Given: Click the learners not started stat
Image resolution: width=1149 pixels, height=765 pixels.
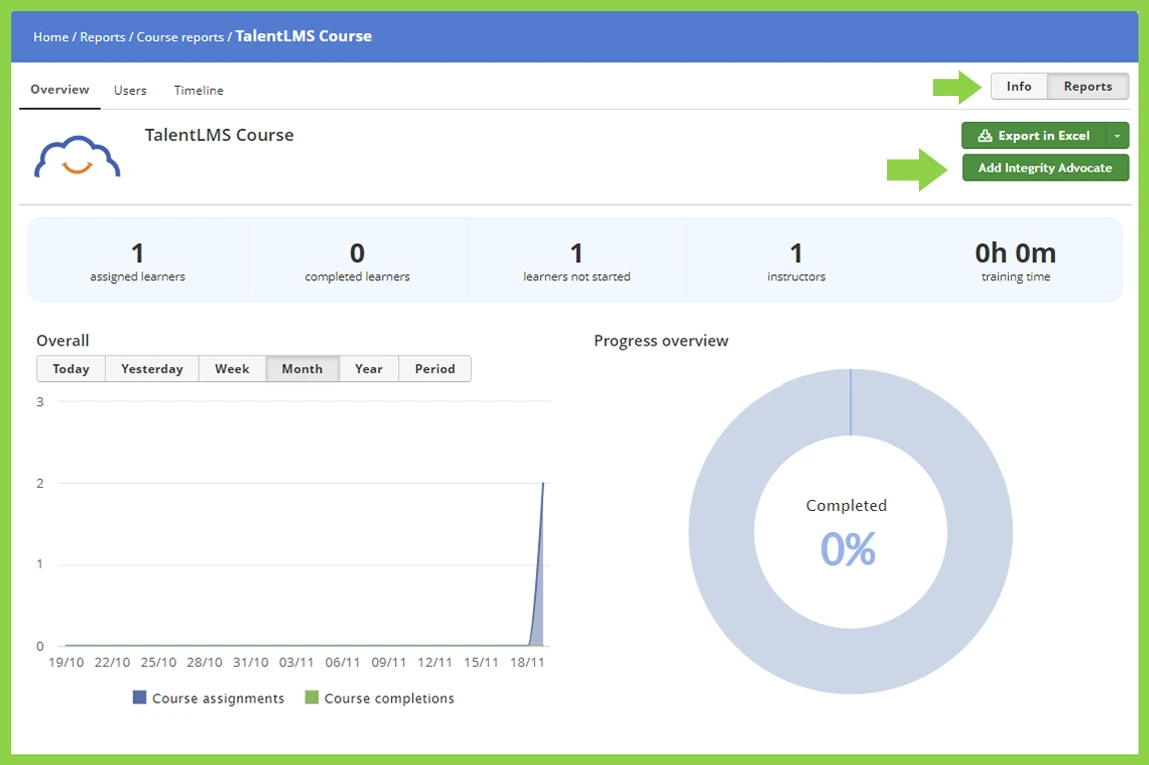Looking at the screenshot, I should [577, 260].
